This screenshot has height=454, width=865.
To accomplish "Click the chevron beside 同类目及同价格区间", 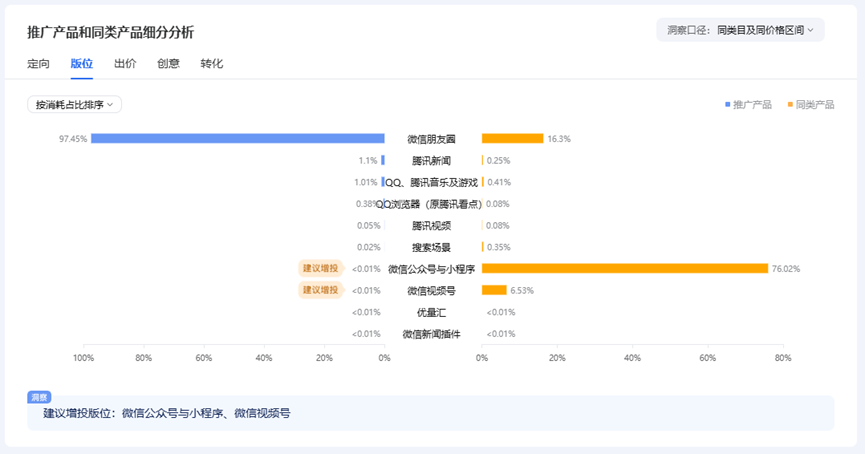I will (810, 30).
